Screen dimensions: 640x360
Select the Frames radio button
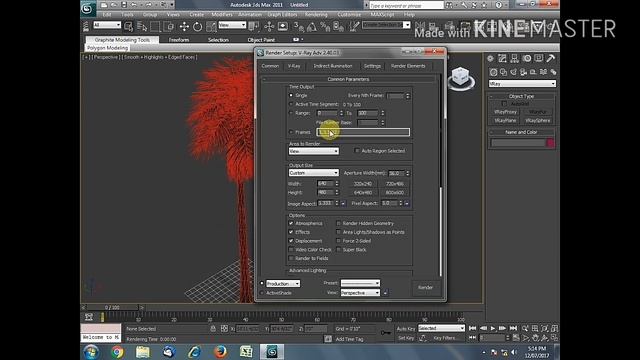click(x=291, y=132)
